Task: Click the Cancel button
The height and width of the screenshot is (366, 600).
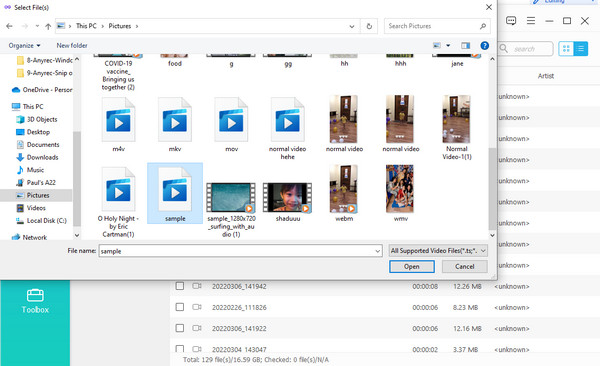Action: (465, 266)
